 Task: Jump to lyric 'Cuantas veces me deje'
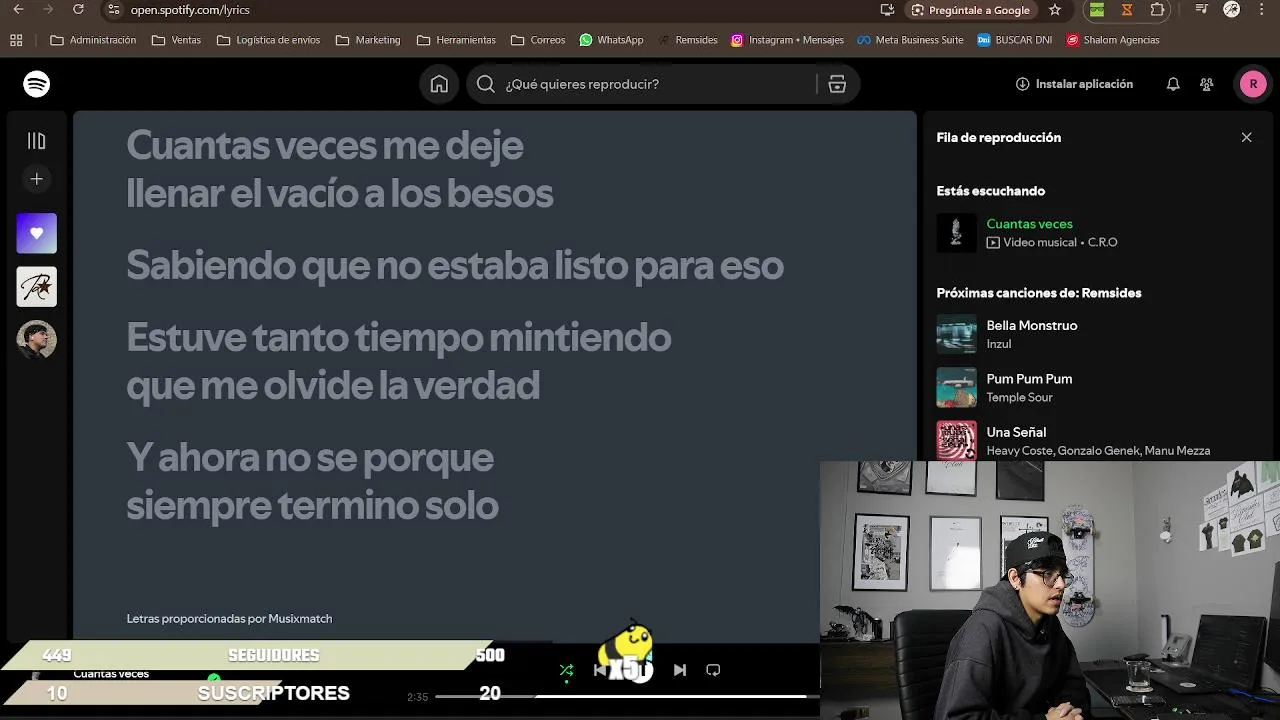point(325,146)
